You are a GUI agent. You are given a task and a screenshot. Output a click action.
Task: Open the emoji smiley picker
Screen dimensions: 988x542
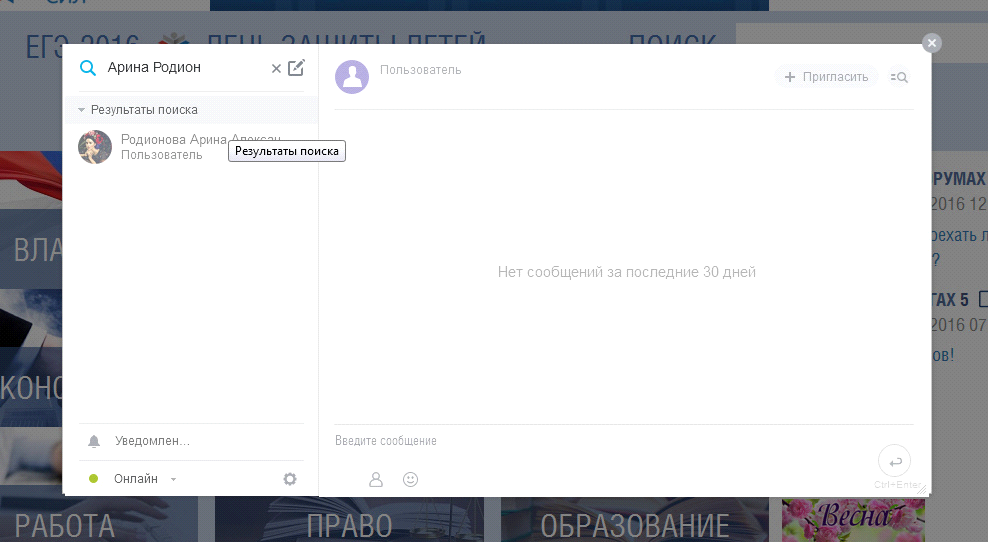coord(410,480)
